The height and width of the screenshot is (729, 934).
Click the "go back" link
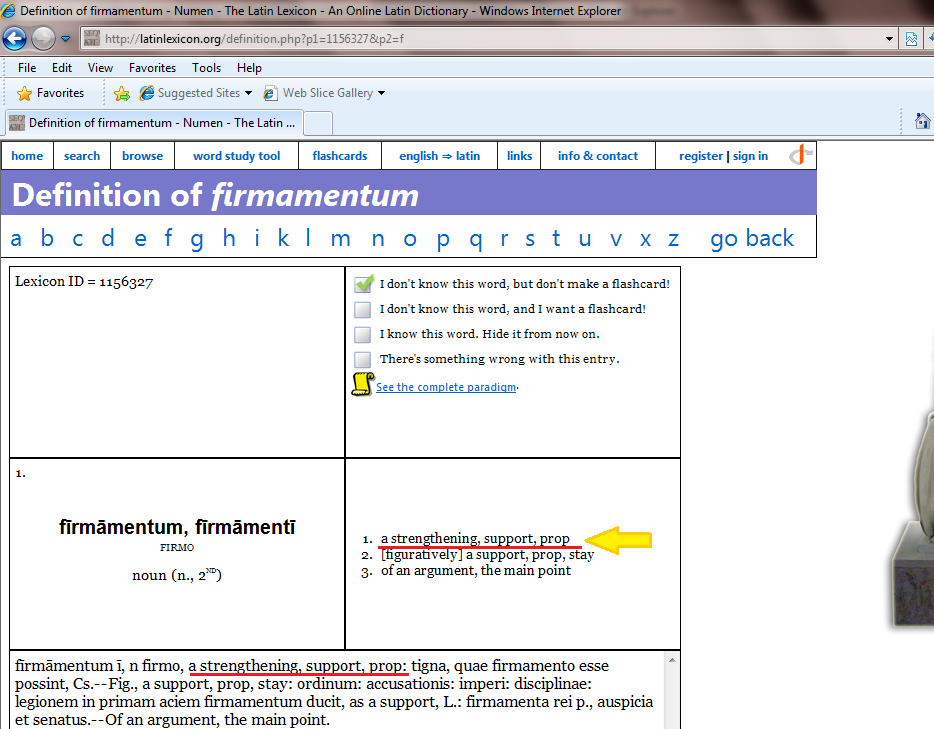[x=752, y=238]
